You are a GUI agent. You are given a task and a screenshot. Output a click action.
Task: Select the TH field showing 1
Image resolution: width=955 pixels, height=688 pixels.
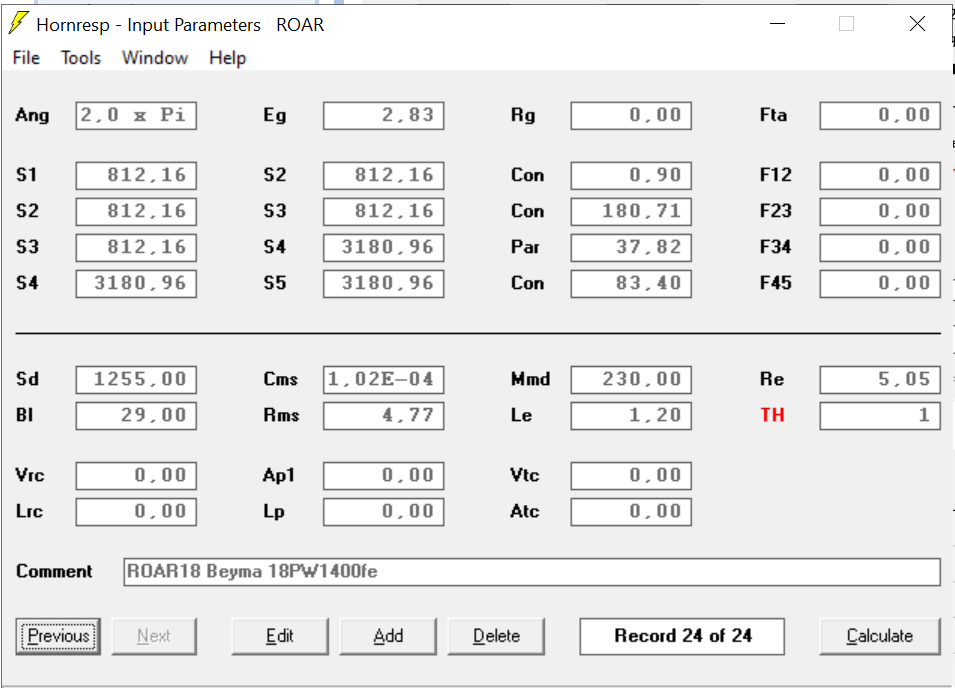(x=880, y=415)
